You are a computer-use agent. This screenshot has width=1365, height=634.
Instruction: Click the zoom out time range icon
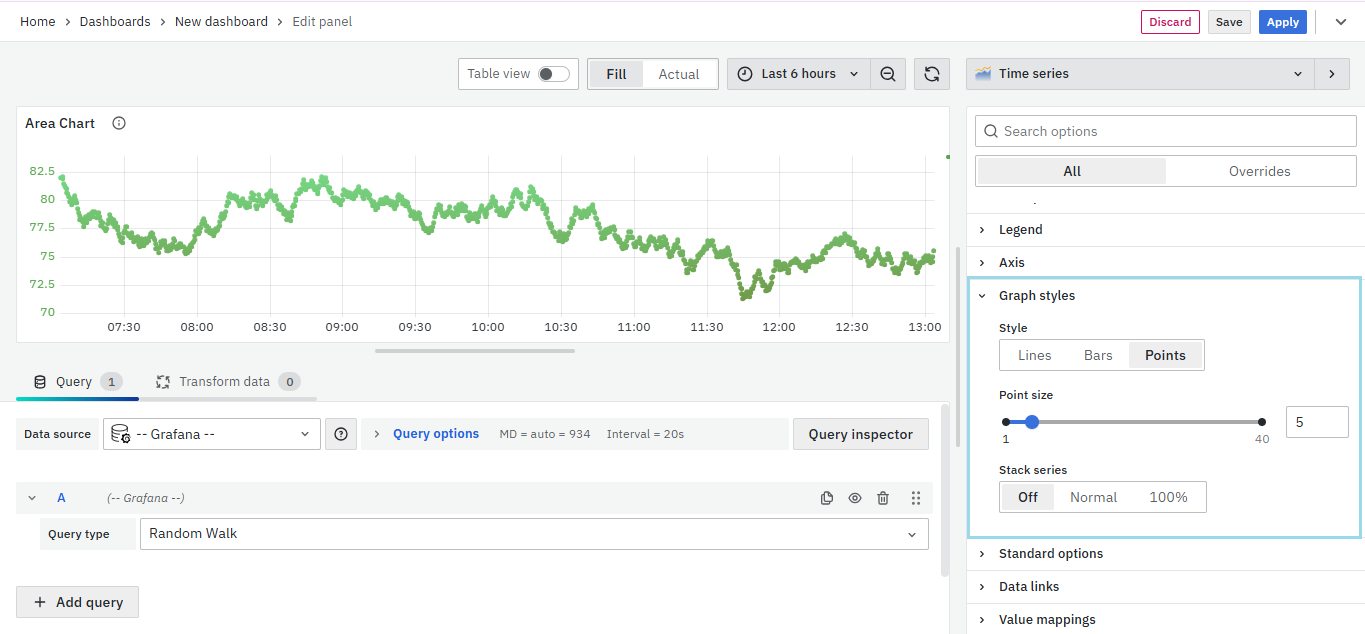[887, 74]
